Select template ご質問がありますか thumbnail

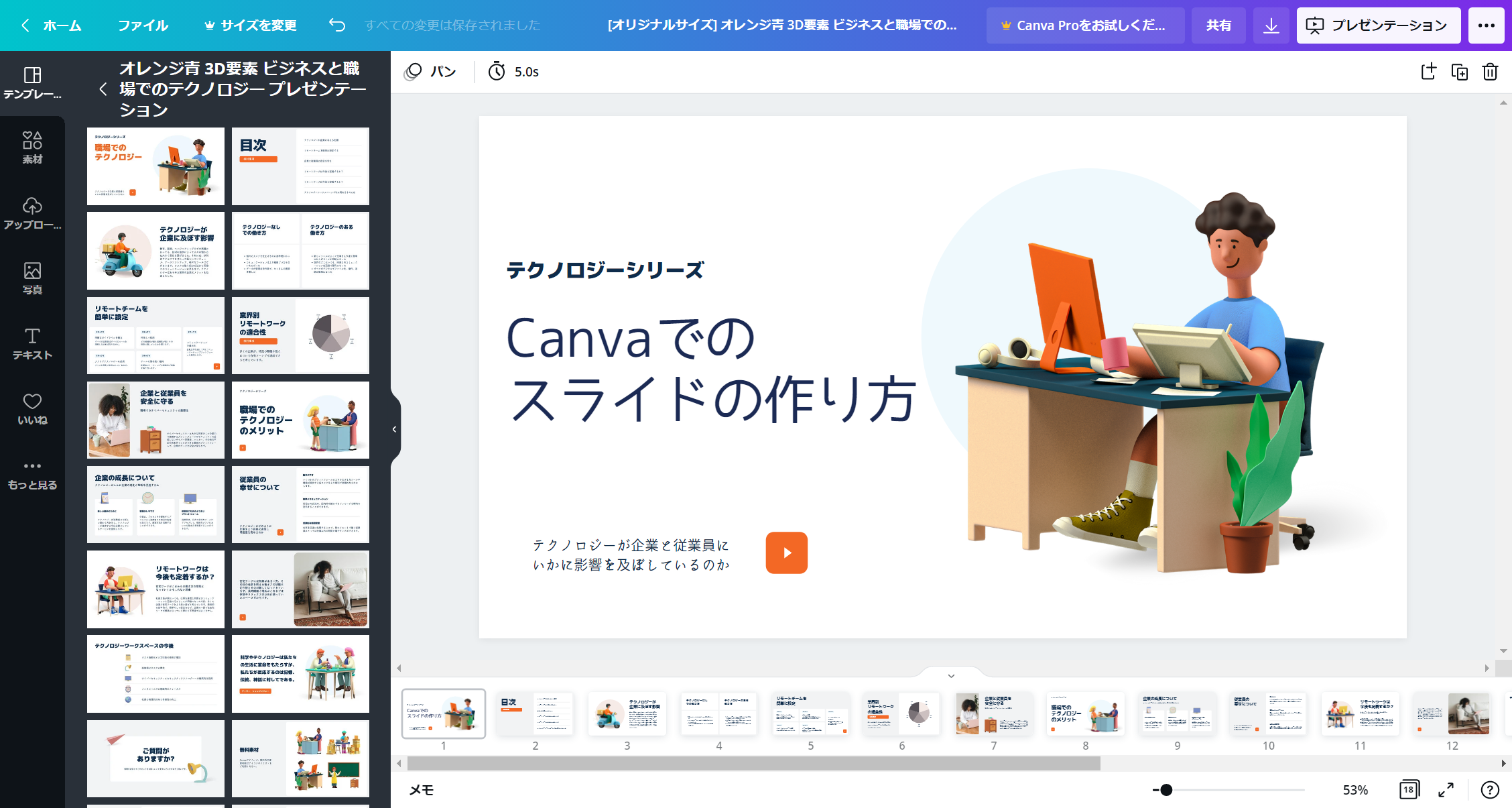click(155, 758)
